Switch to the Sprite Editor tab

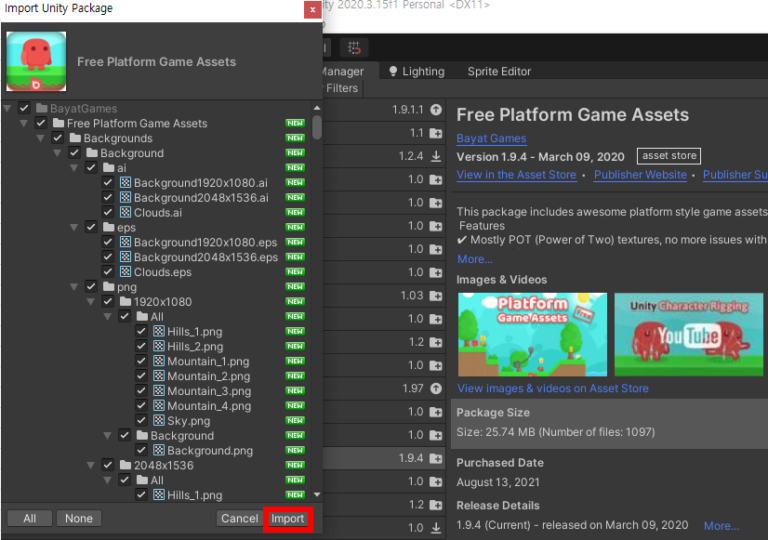499,72
